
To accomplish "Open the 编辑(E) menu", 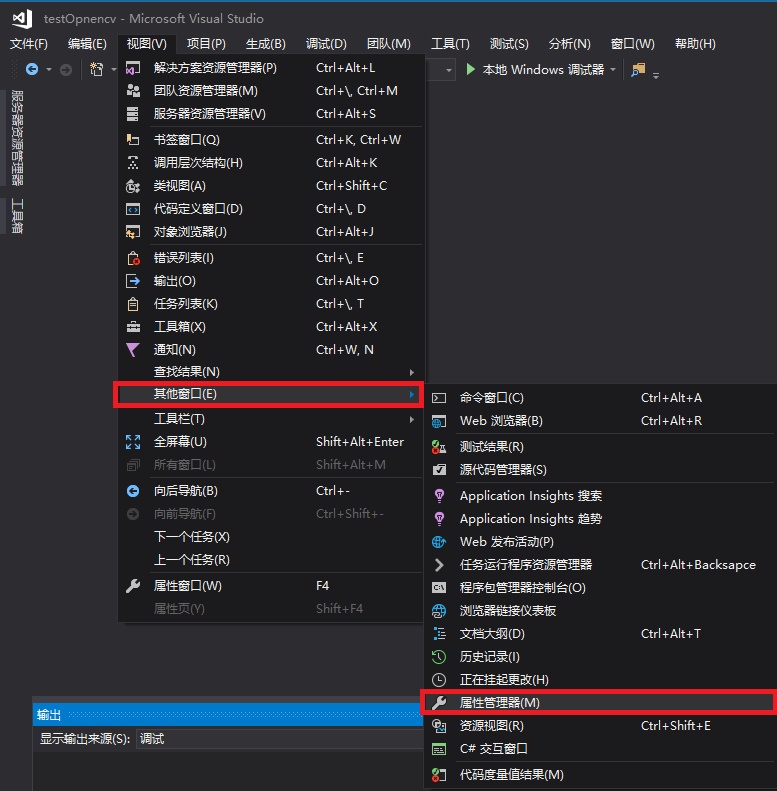I will click(87, 44).
